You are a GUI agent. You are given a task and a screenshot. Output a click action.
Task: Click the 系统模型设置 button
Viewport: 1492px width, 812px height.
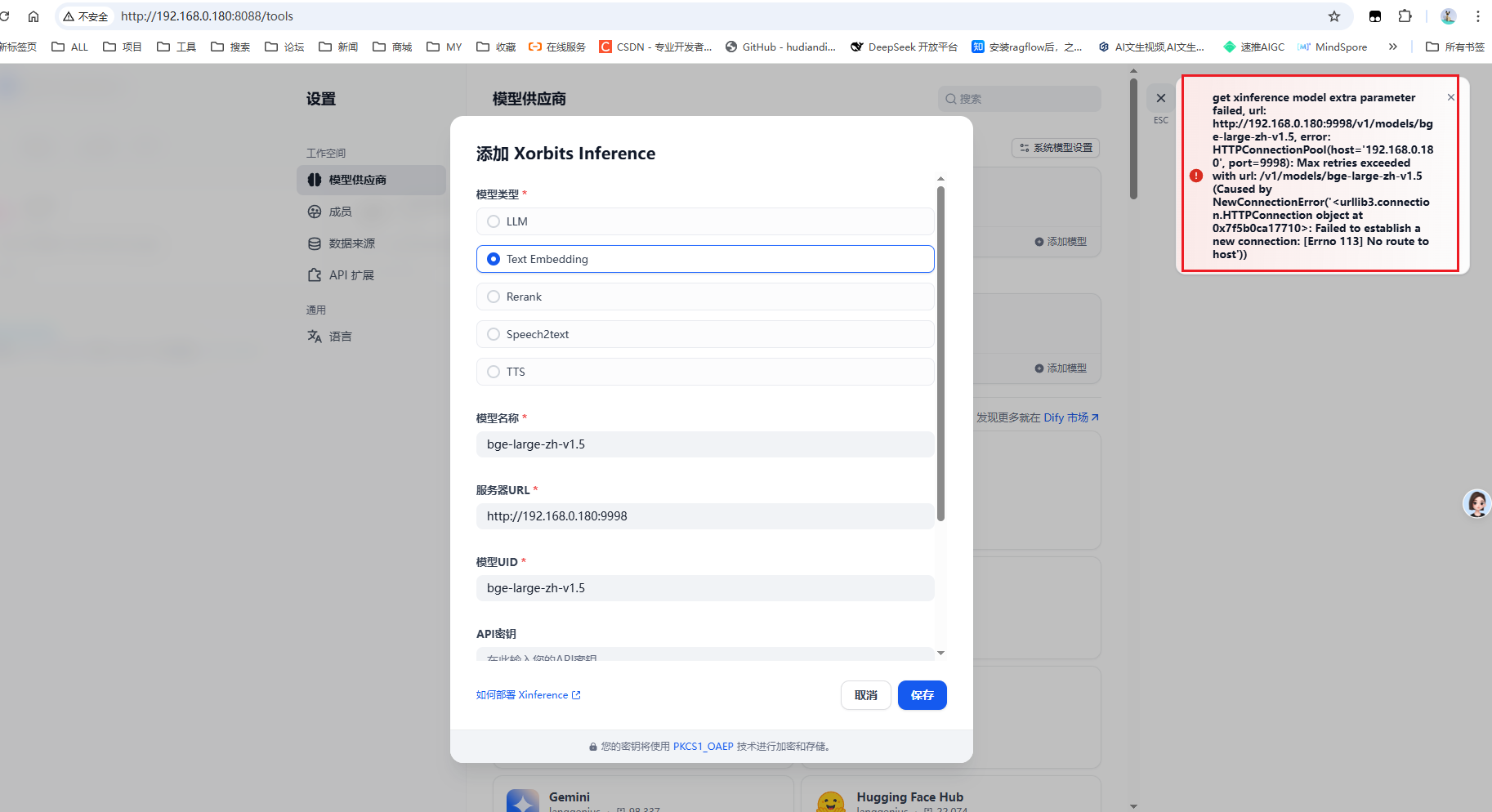[1056, 148]
